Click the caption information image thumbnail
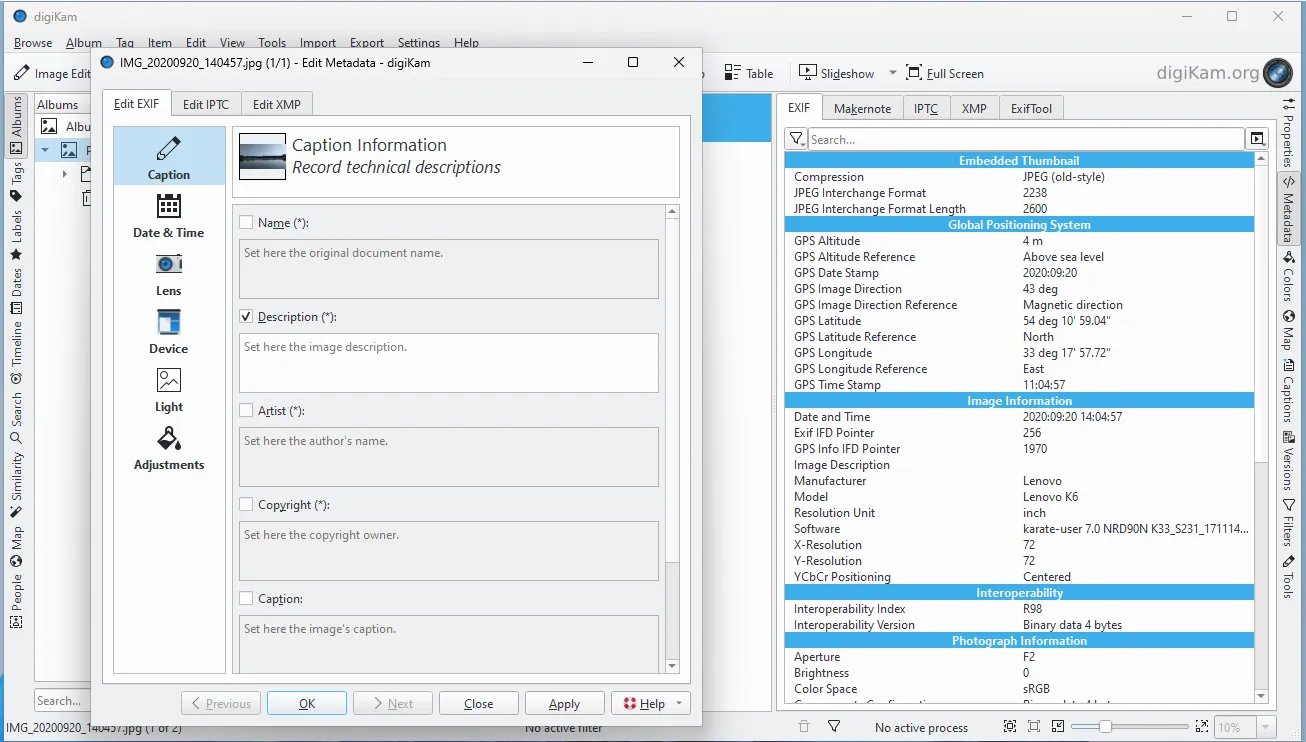 (263, 156)
